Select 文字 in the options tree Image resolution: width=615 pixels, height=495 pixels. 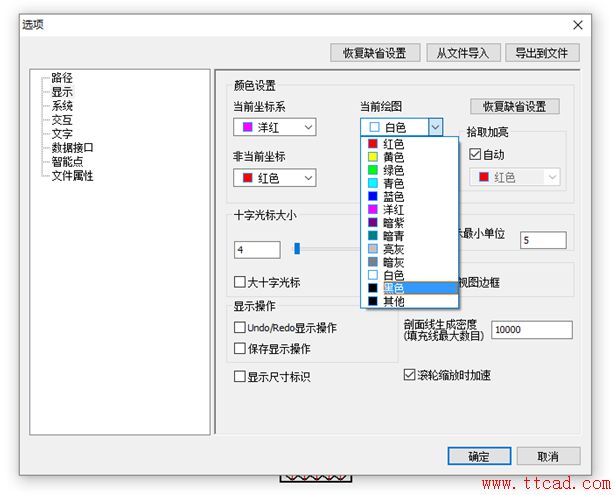[62, 134]
